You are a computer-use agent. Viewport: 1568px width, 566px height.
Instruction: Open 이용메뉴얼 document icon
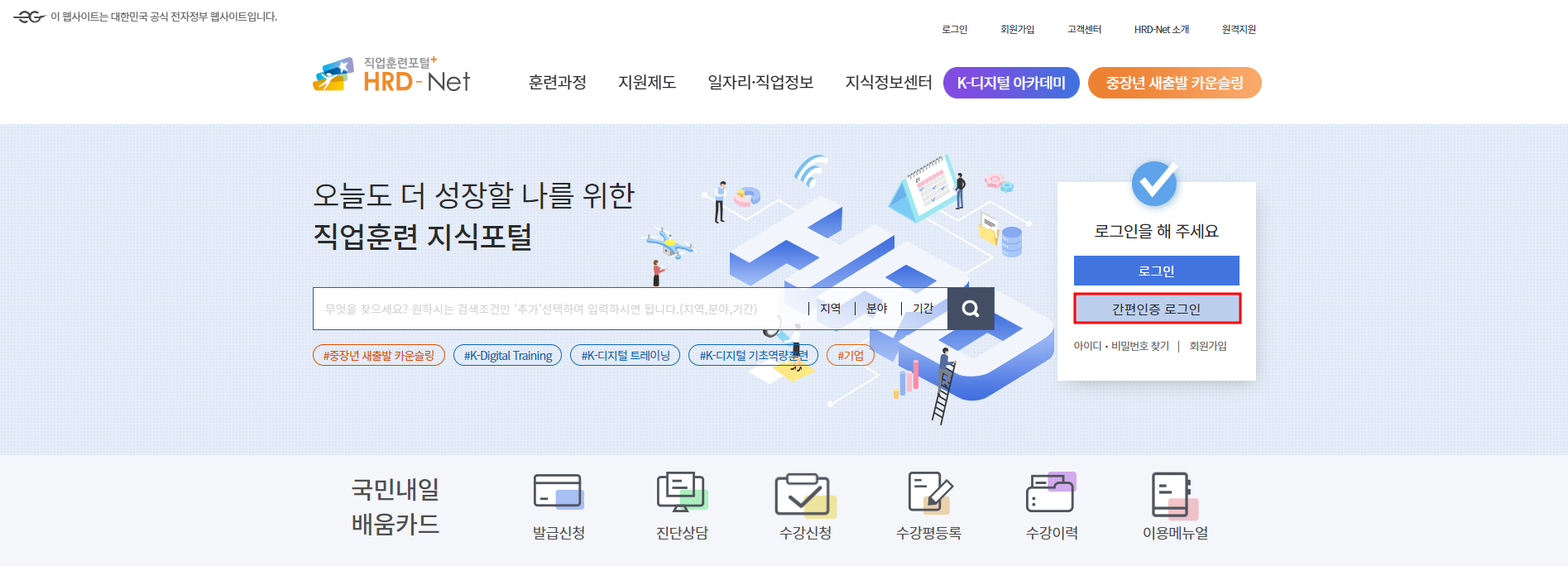coord(1175,495)
